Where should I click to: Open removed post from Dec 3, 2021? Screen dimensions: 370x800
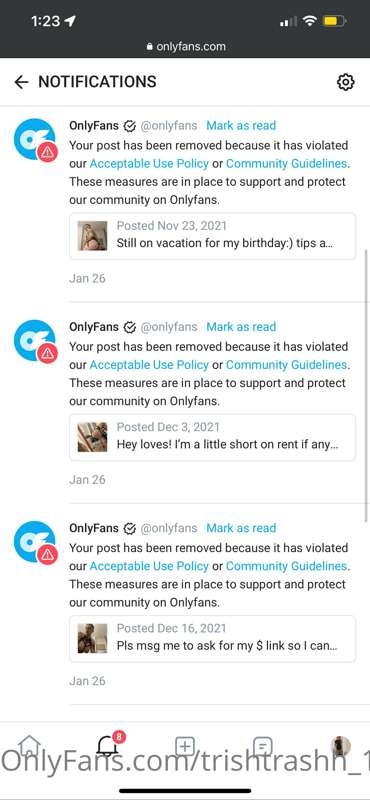[x=212, y=437]
